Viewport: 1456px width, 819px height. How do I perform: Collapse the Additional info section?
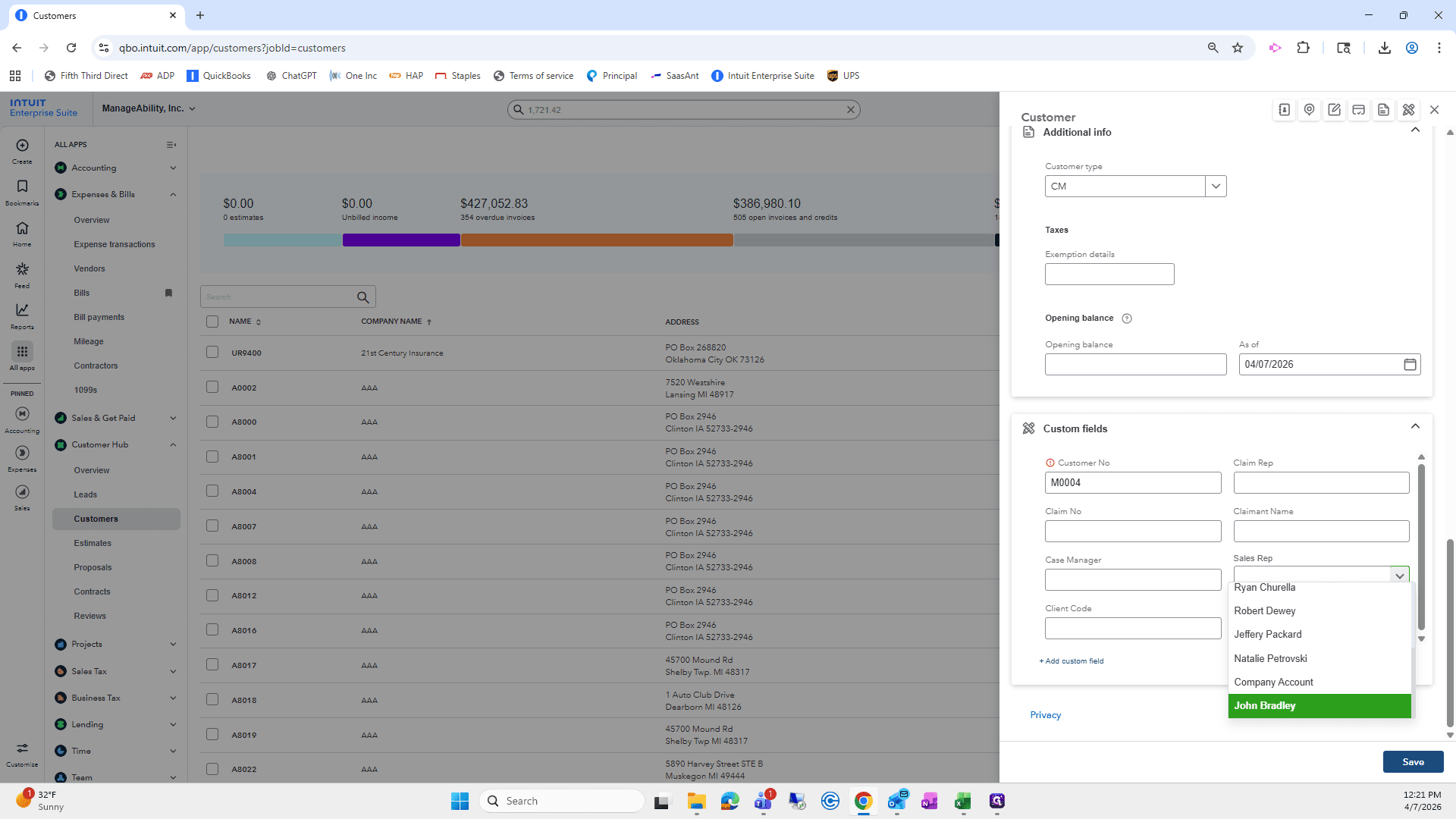(x=1415, y=130)
